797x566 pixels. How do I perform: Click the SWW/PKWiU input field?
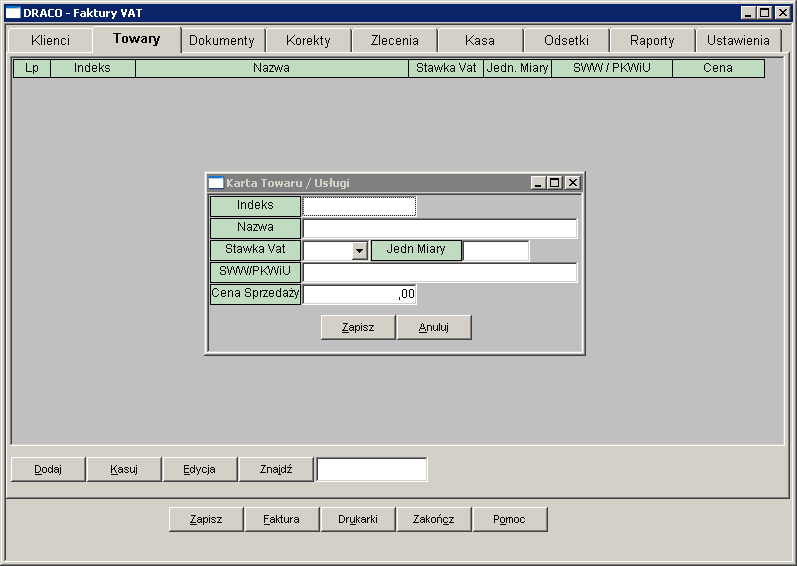(440, 272)
